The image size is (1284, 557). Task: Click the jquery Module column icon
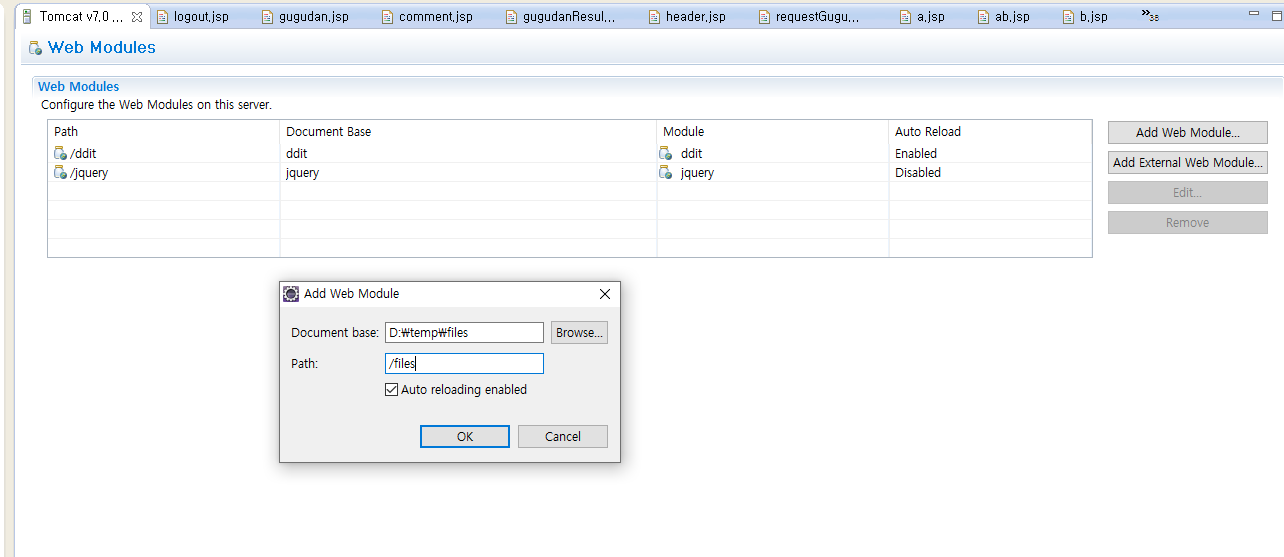[x=666, y=172]
